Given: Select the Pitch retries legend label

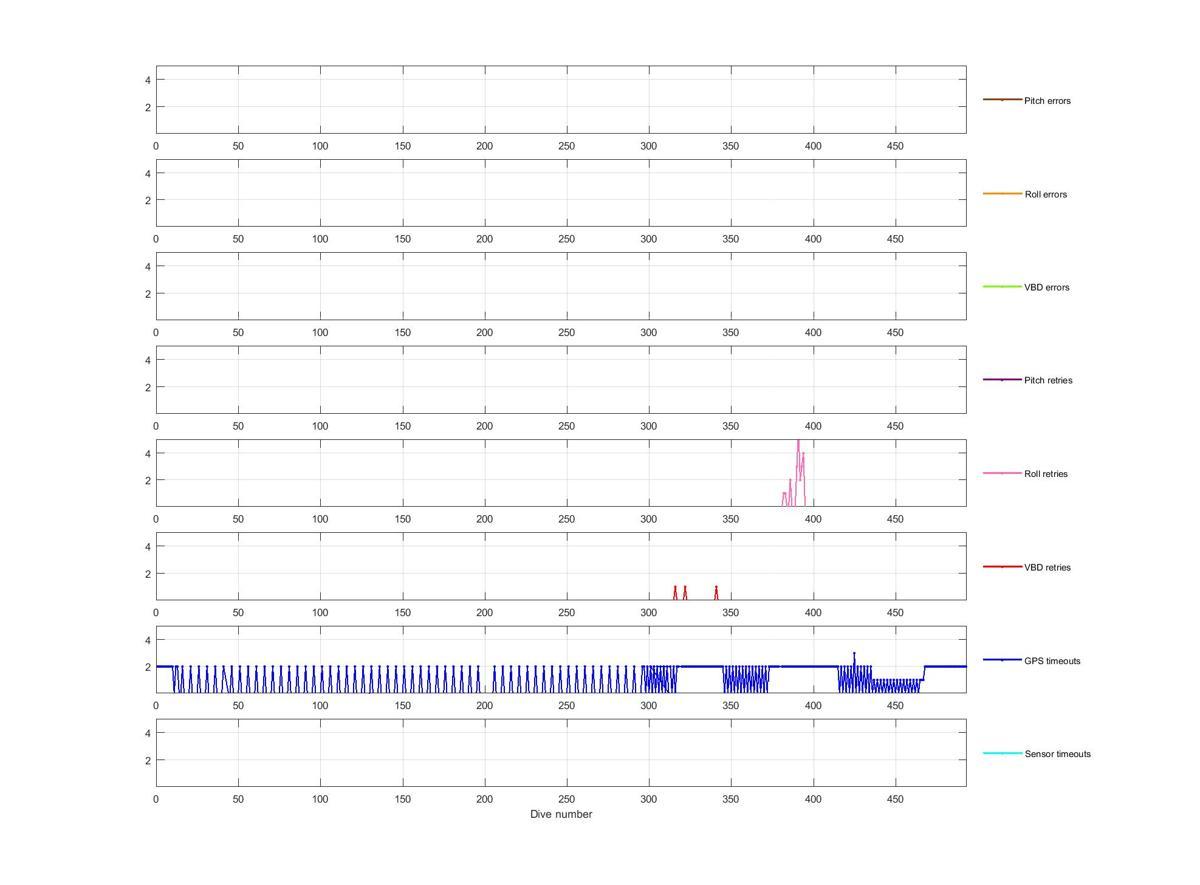Looking at the screenshot, I should pos(1048,380).
